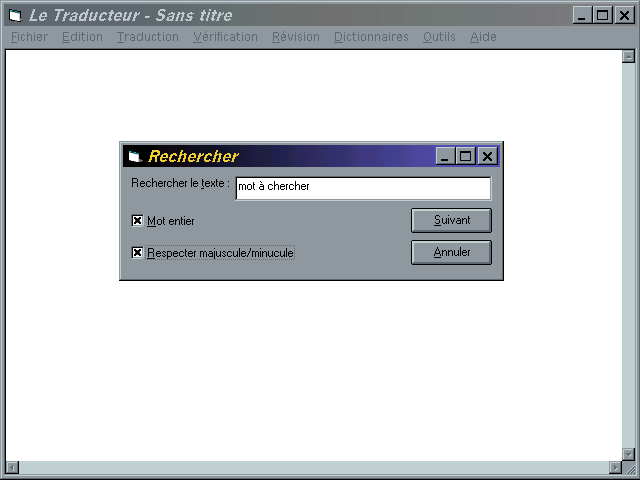Screen dimensions: 640x480
Task: Close the Rechercher dialog
Action: tap(487, 156)
